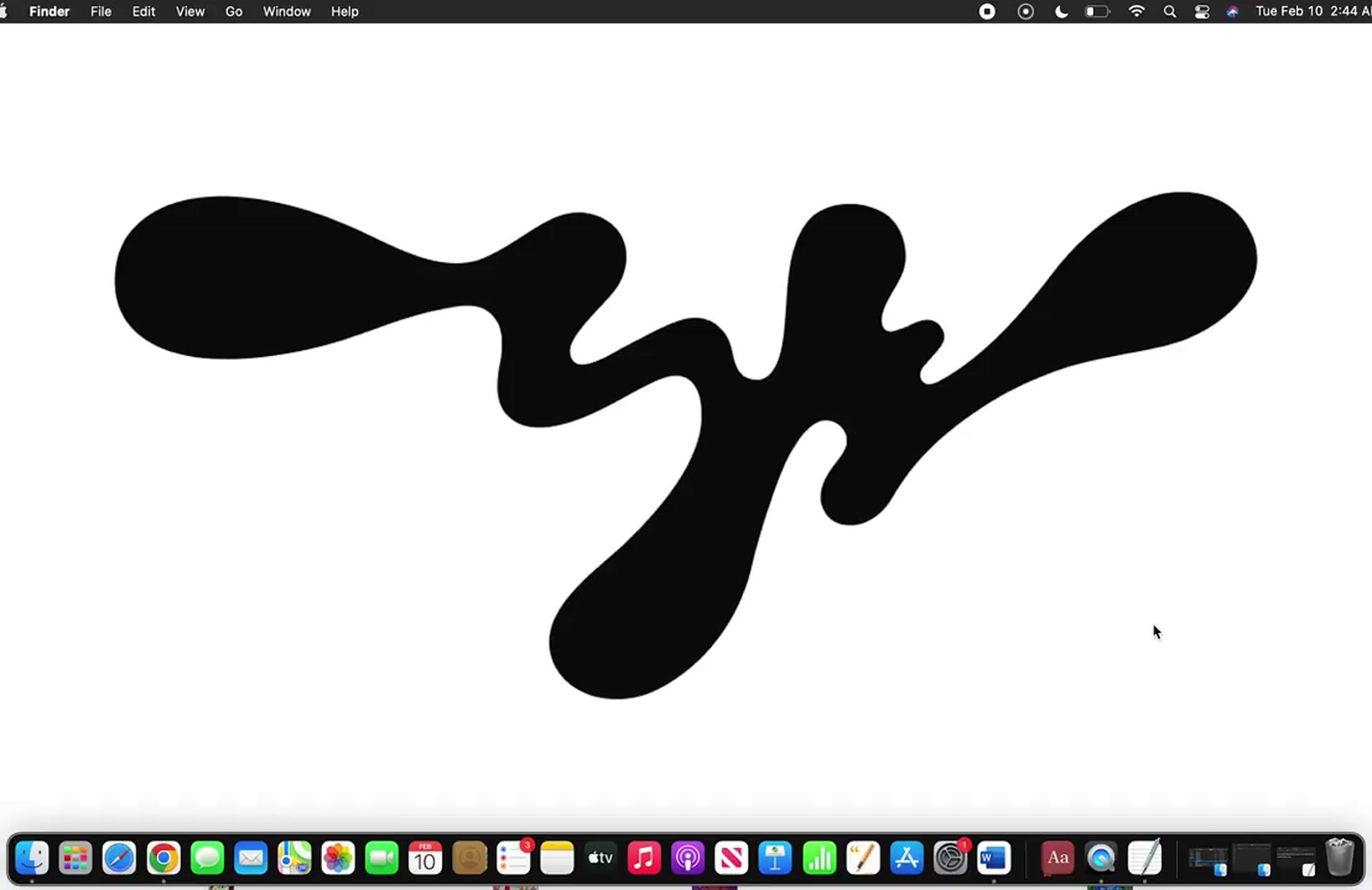This screenshot has height=890, width=1372.
Task: Open Spotlight search magnifying glass
Action: 1170,11
